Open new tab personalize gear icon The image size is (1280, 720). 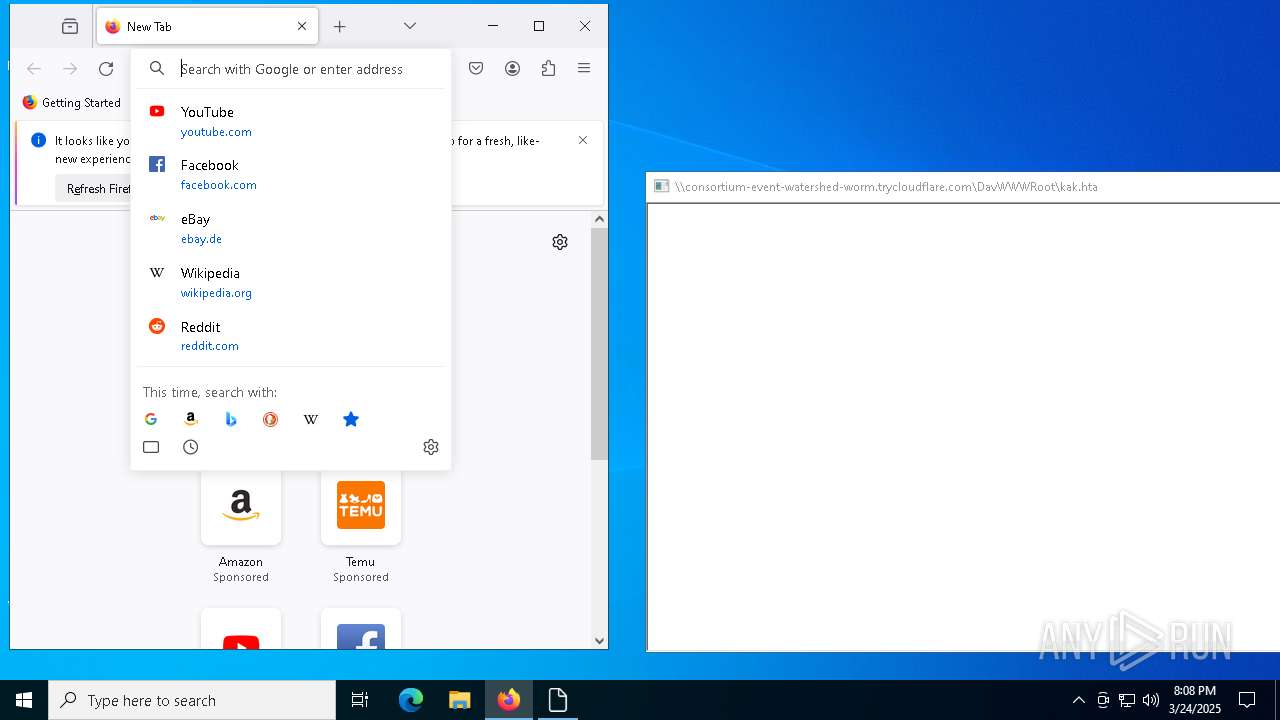pos(560,242)
